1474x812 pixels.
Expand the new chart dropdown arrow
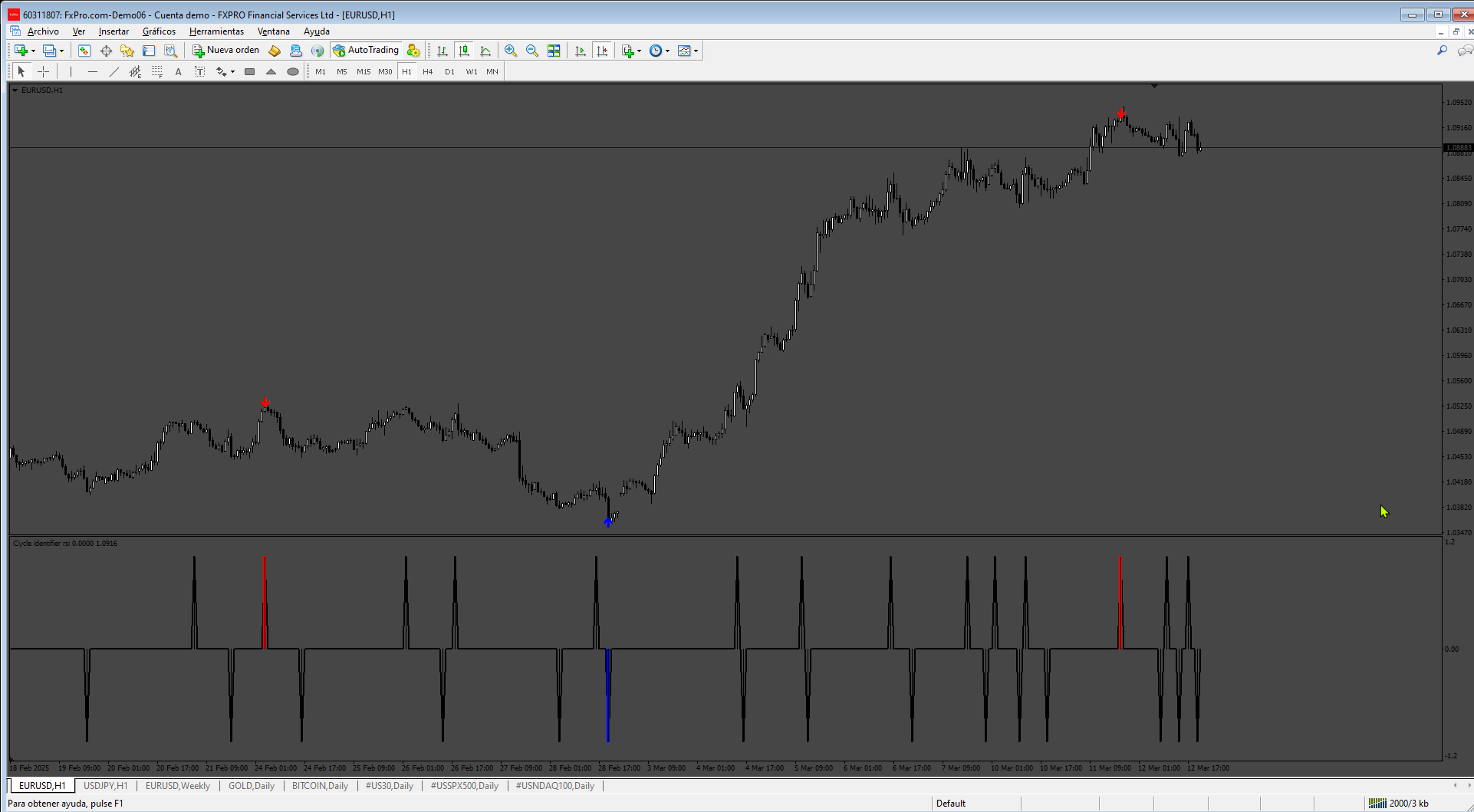click(33, 51)
